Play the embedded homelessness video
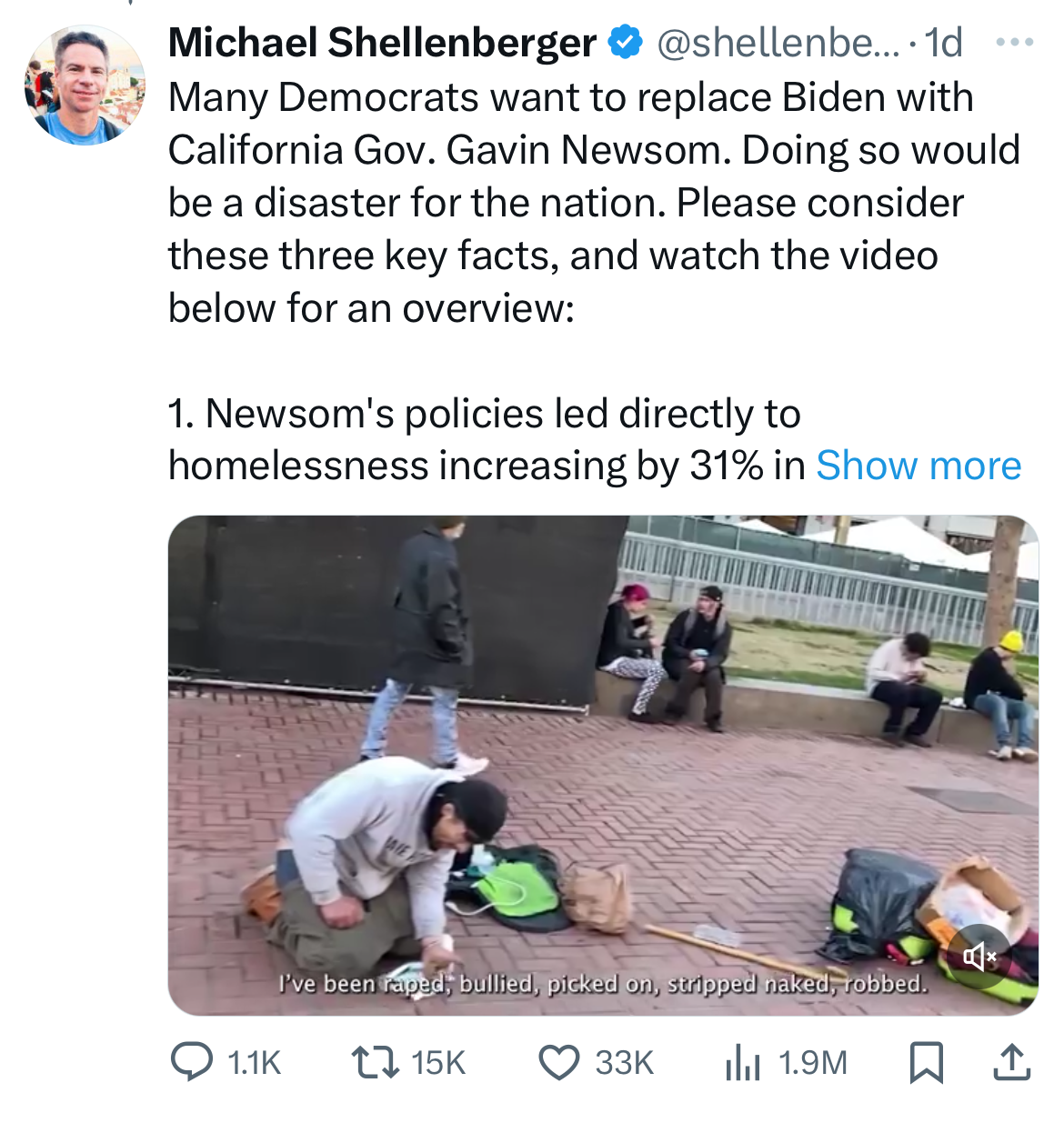The width and height of the screenshot is (1064, 1133). (x=602, y=764)
